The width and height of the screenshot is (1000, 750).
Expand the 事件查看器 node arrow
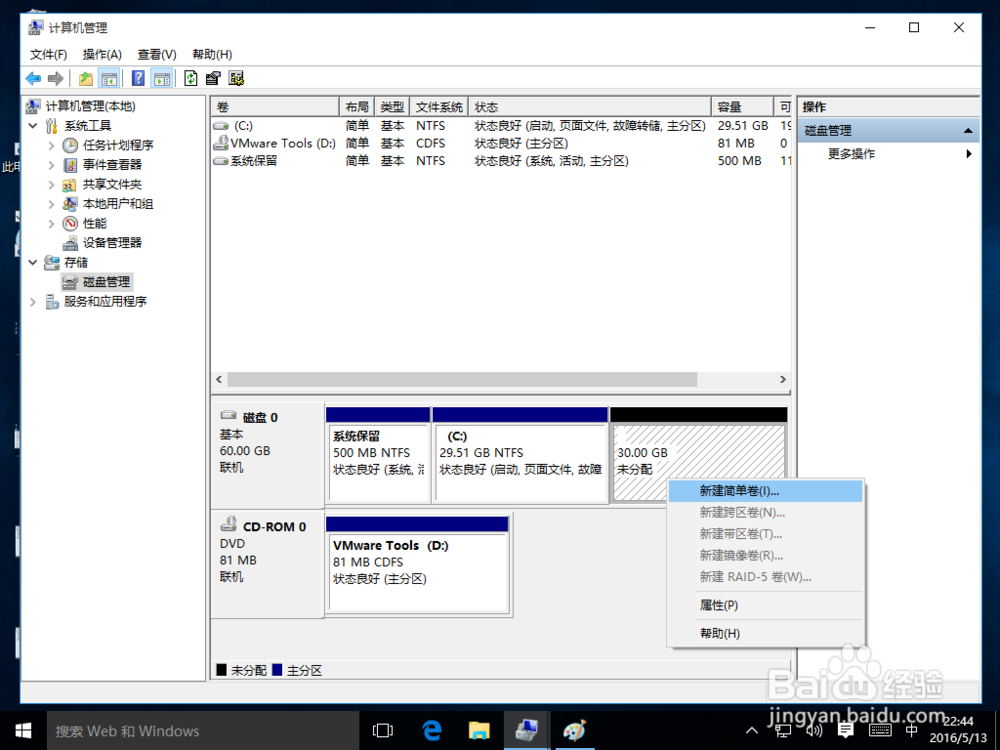[x=52, y=165]
